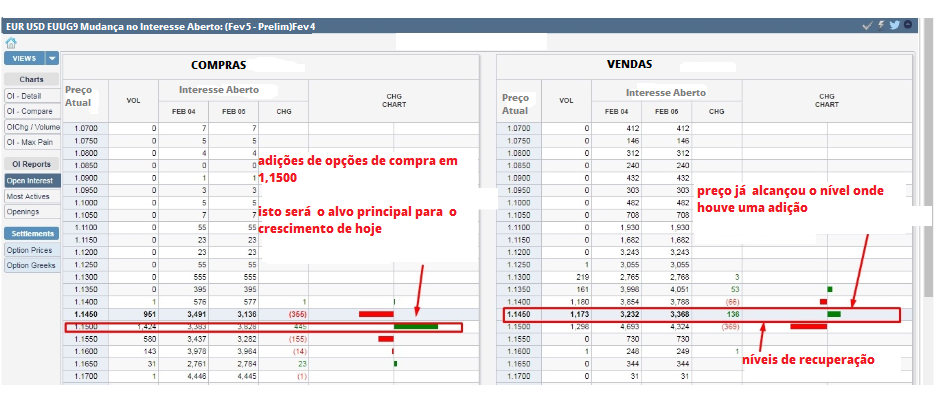Select strike 1.0700 in the VENDAS table

tap(518, 128)
